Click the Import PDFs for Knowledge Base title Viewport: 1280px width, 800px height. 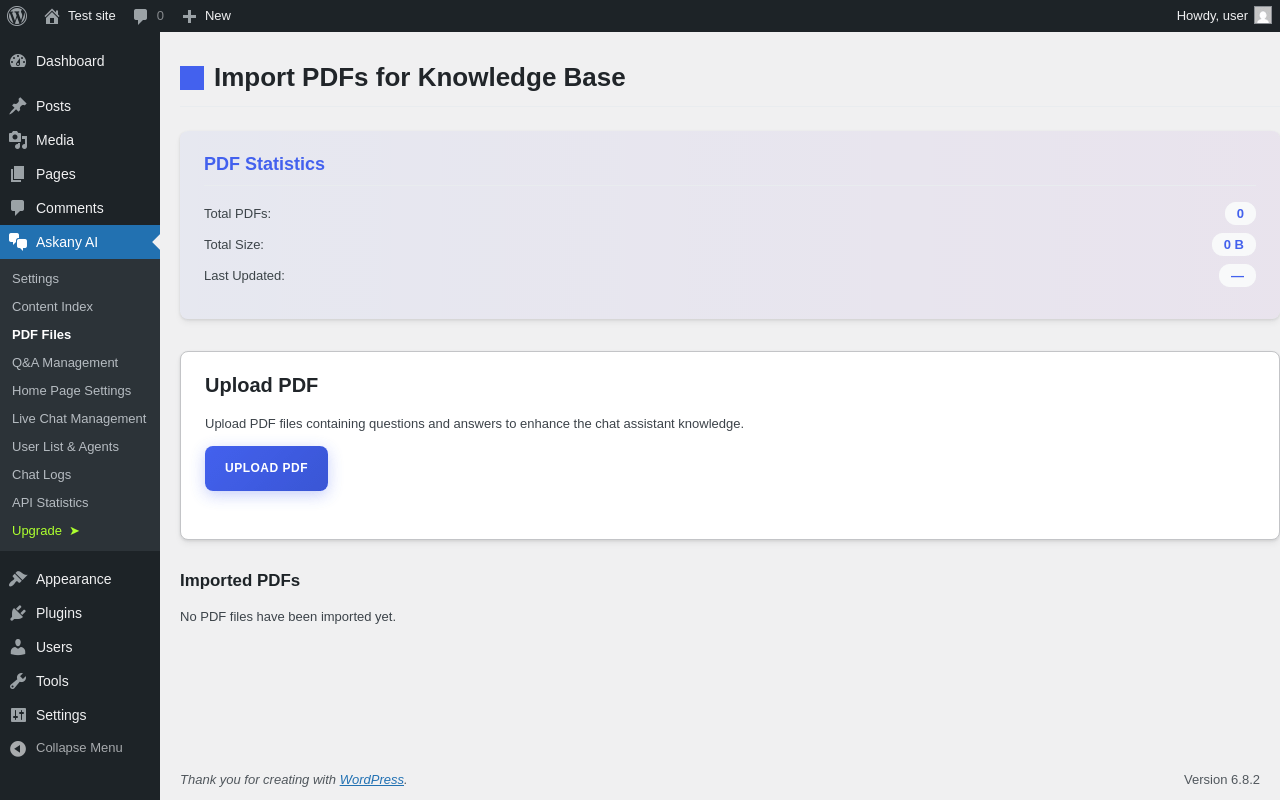[420, 77]
